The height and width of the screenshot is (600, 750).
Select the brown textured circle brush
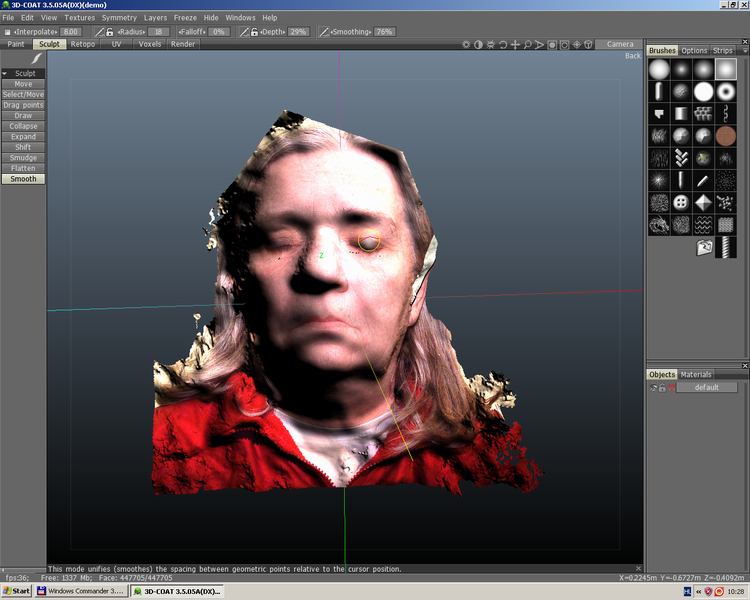pos(727,135)
